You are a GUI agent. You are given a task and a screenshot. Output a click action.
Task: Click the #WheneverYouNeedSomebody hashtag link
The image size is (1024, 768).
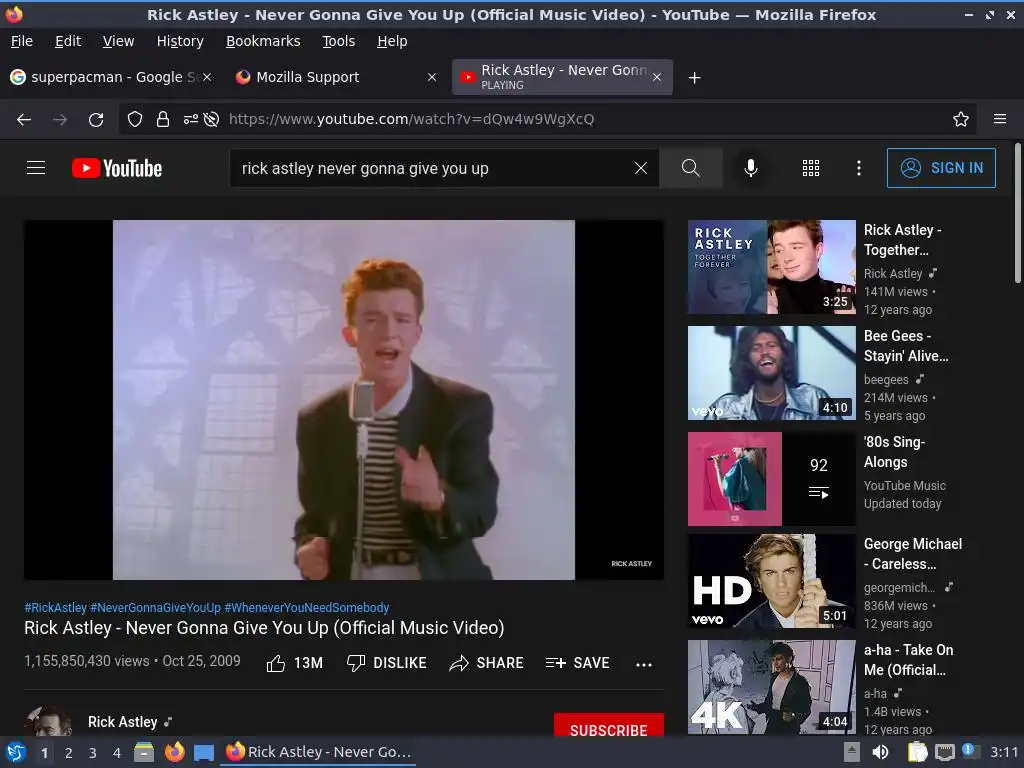tap(307, 607)
